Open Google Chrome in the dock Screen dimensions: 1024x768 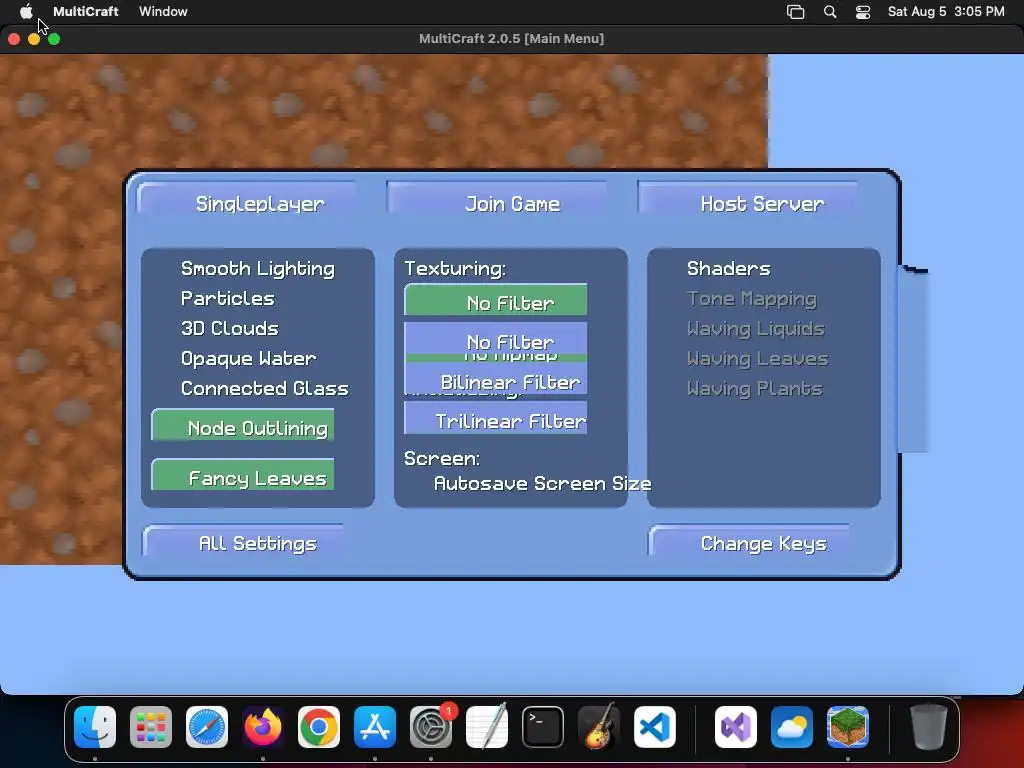[319, 727]
